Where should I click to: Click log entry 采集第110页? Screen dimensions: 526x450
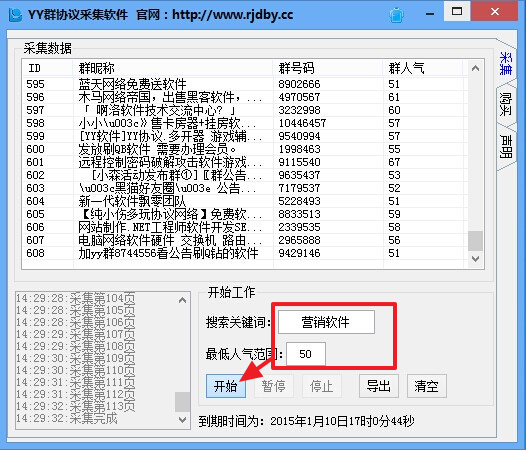click(x=75, y=370)
